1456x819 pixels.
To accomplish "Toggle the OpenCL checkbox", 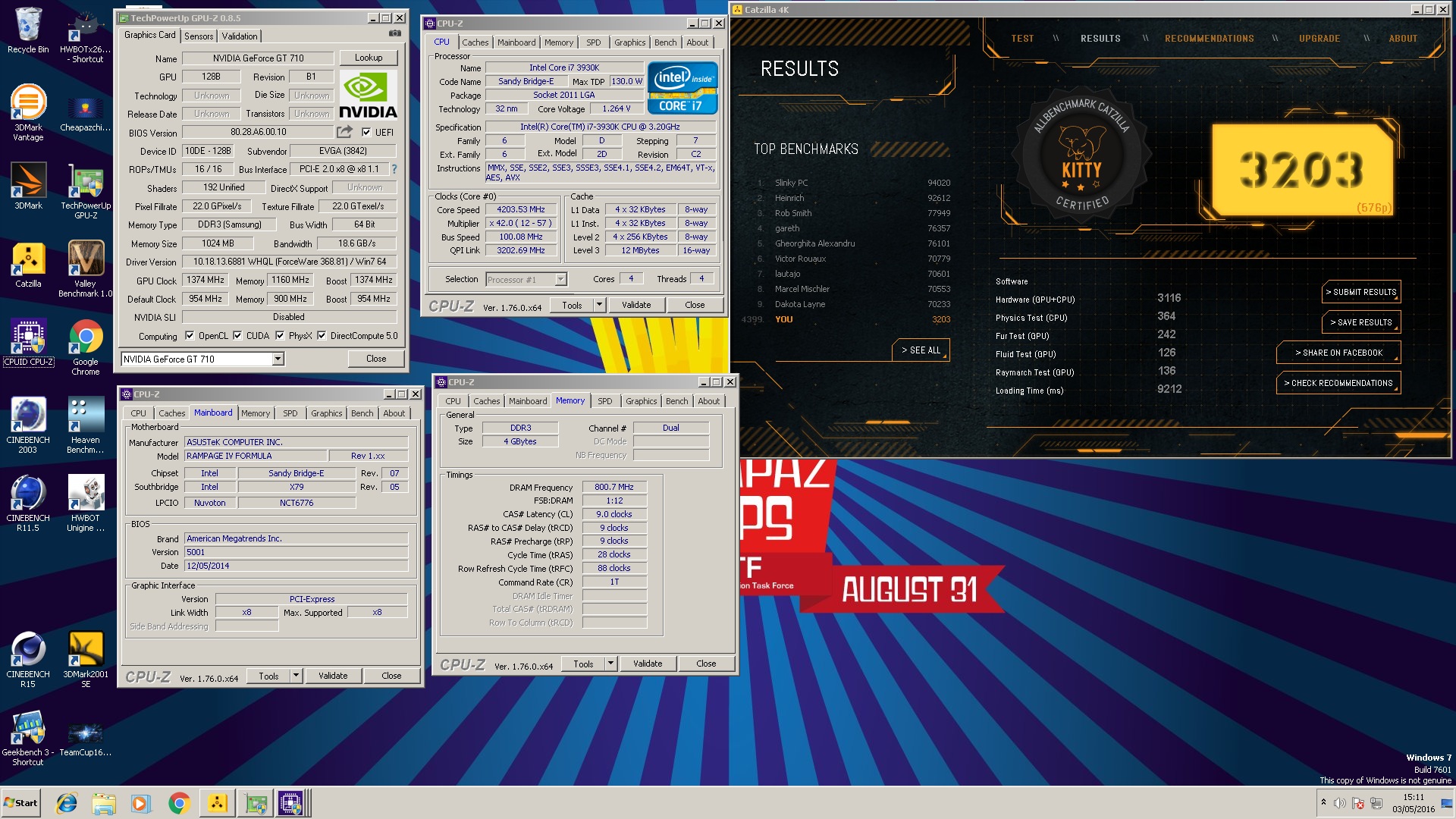I will [189, 336].
